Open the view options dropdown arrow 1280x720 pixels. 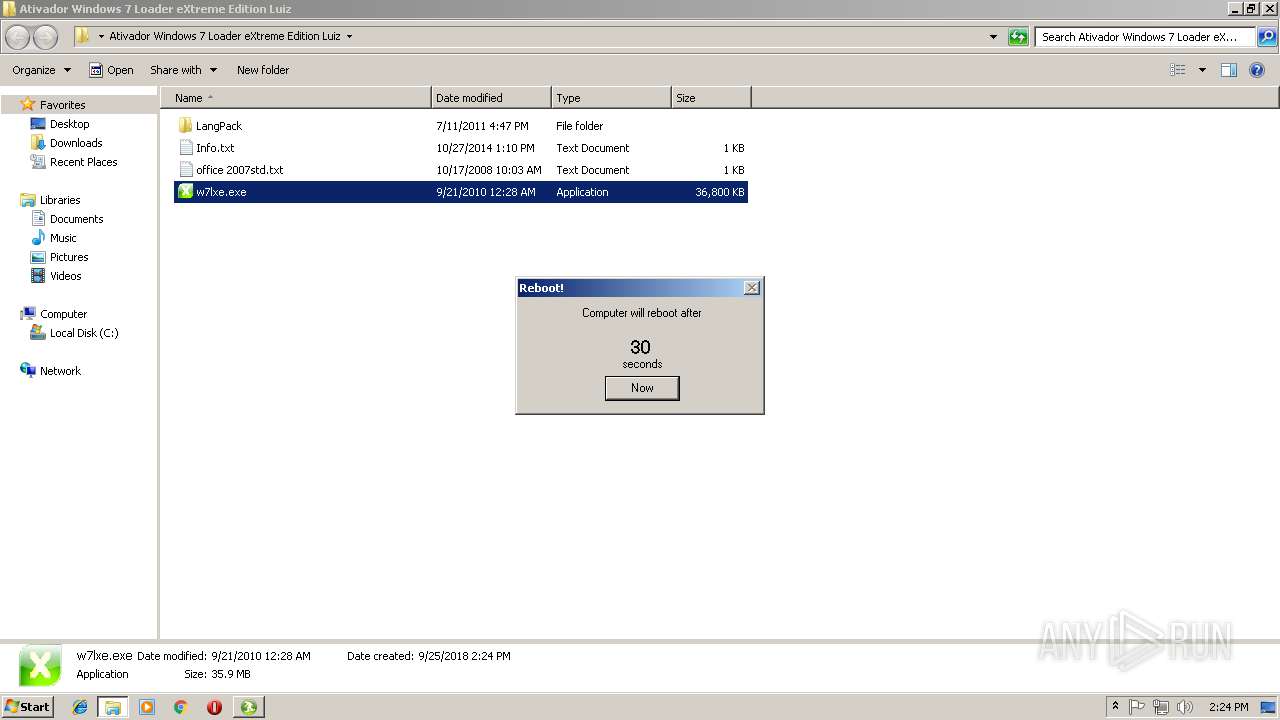coord(1202,70)
